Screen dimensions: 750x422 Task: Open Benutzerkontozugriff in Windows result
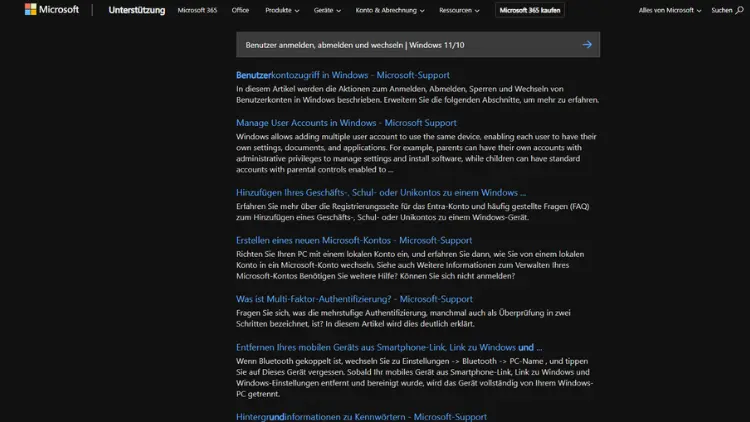[x=342, y=75]
